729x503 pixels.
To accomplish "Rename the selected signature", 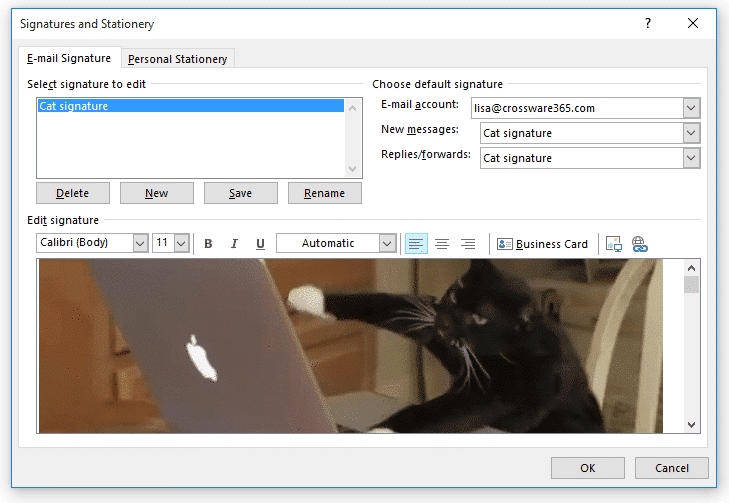I will 325,193.
